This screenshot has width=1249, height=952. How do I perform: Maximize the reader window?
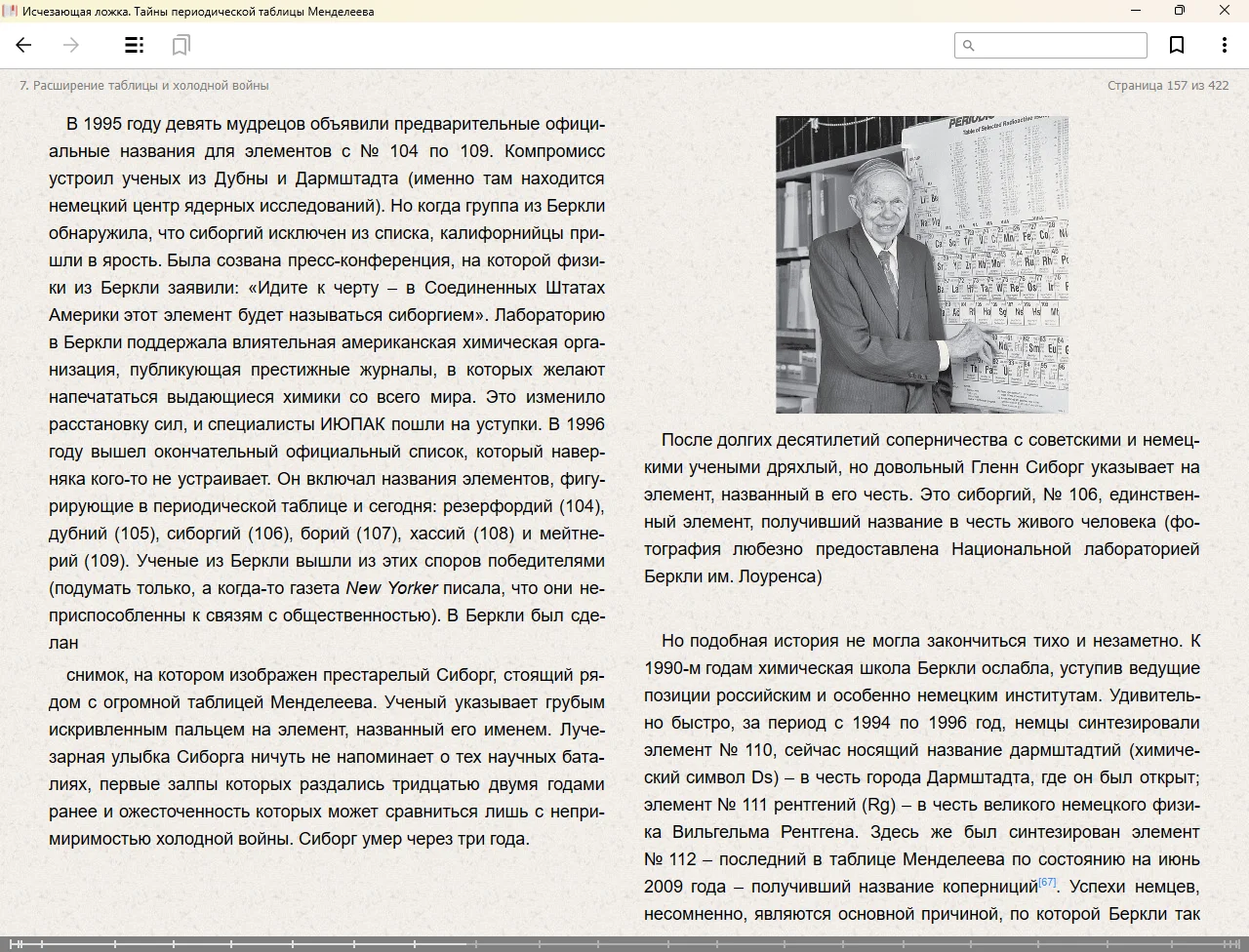click(x=1179, y=11)
